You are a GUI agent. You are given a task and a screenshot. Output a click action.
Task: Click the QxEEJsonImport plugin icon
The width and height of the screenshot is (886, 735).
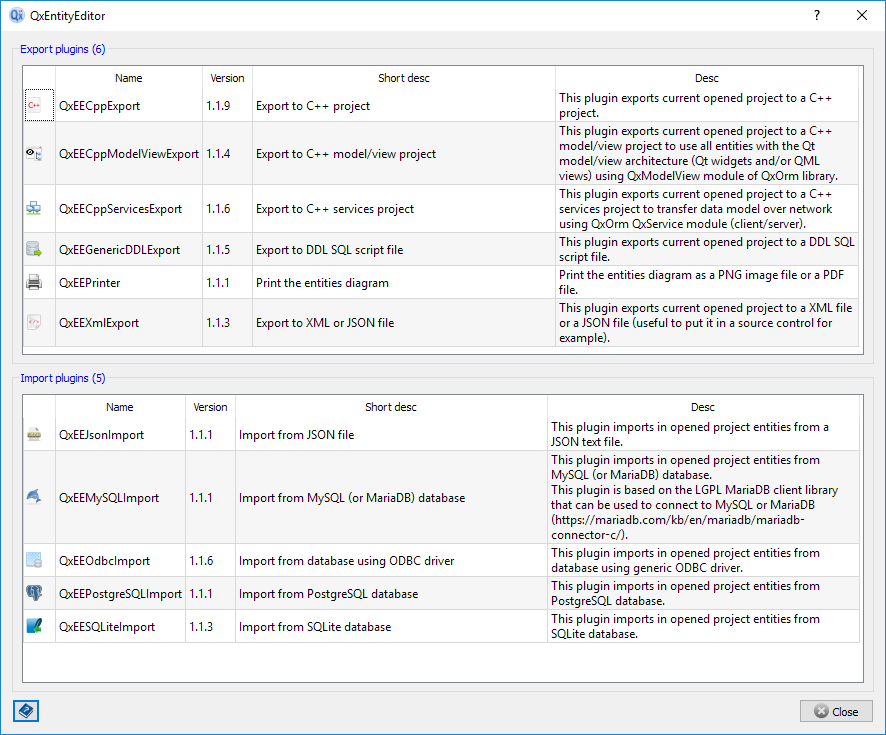35,435
